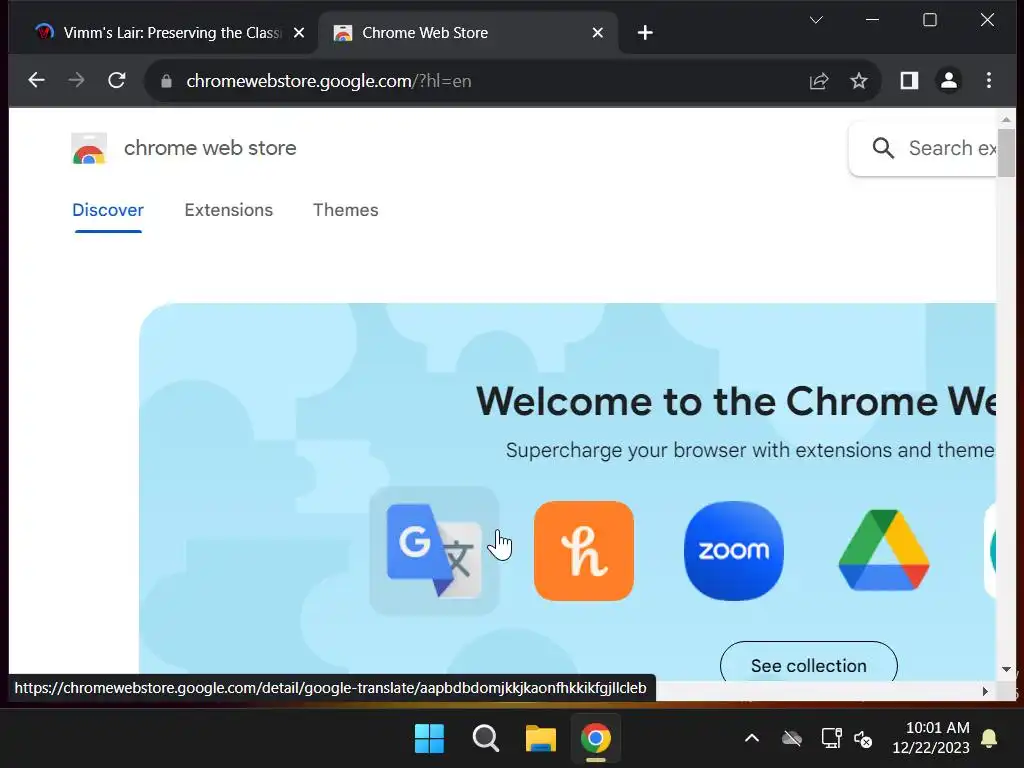Go forward with the forward arrow

pos(76,80)
